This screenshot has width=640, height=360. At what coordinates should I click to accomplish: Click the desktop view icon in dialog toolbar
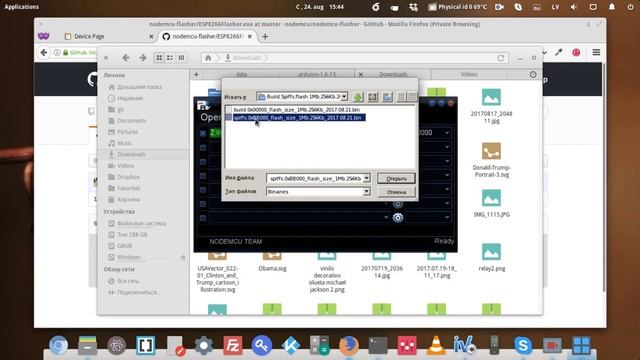coord(373,97)
